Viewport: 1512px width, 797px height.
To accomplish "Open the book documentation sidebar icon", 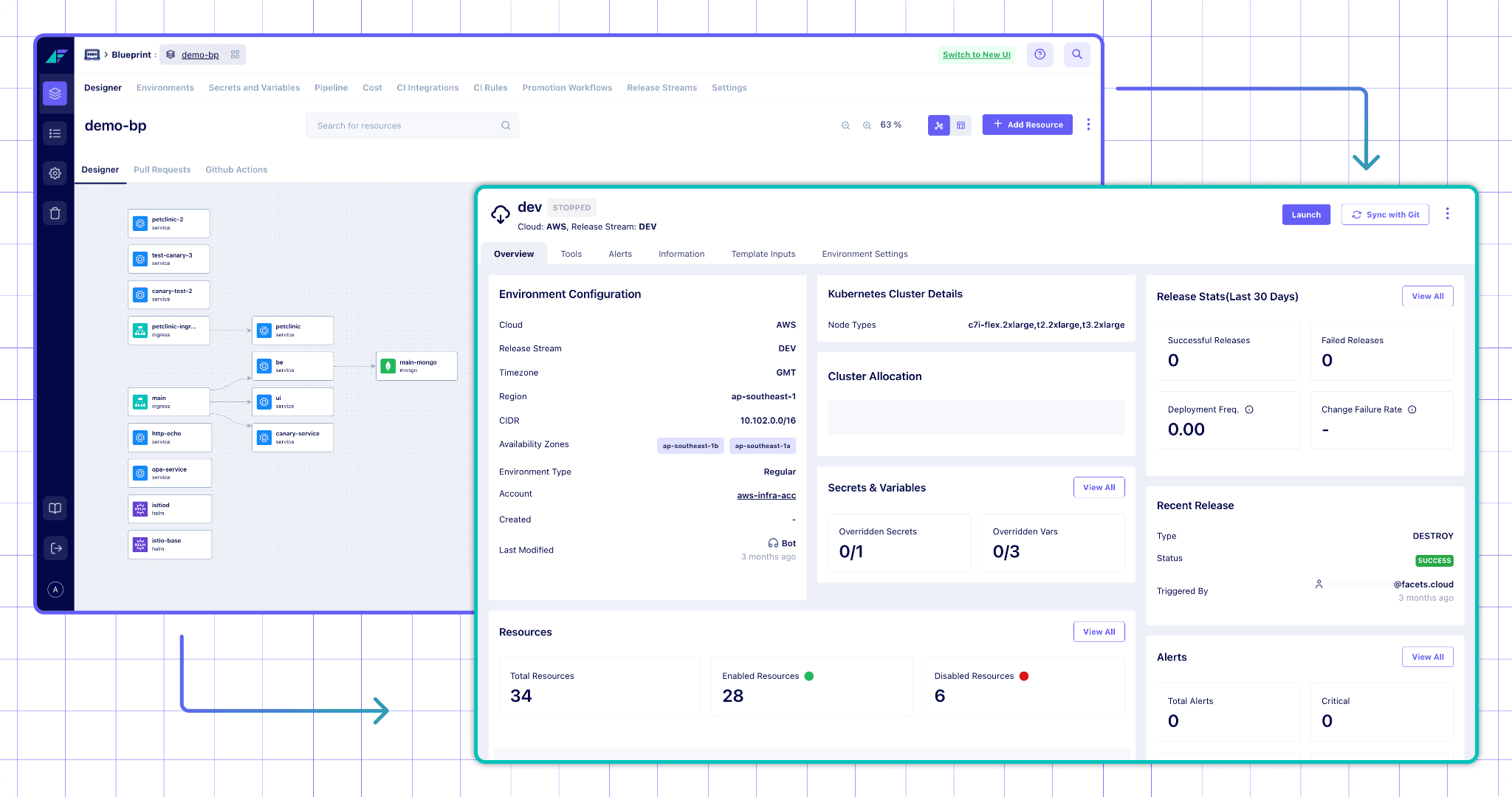I will pos(55,508).
